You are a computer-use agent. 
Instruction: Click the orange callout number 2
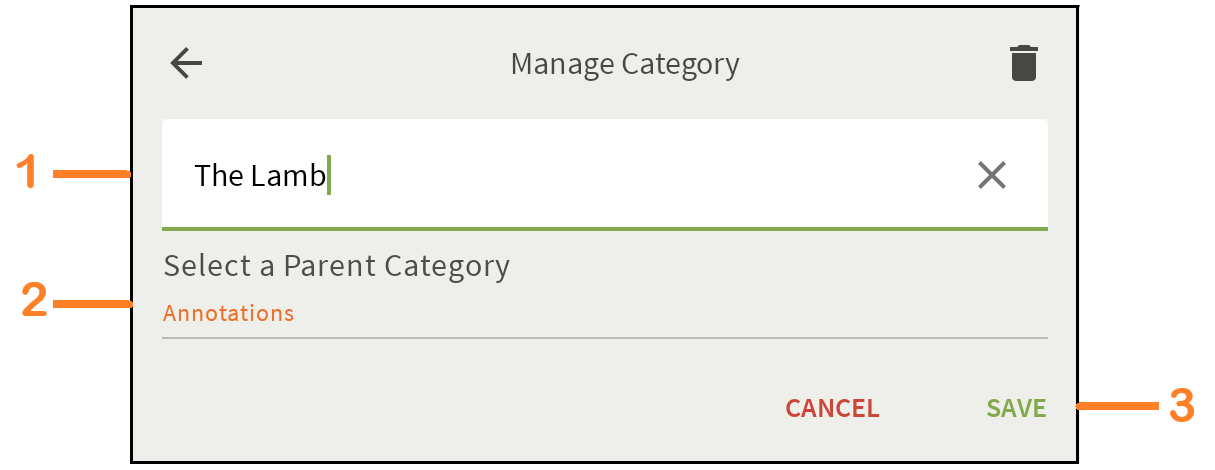click(x=34, y=302)
